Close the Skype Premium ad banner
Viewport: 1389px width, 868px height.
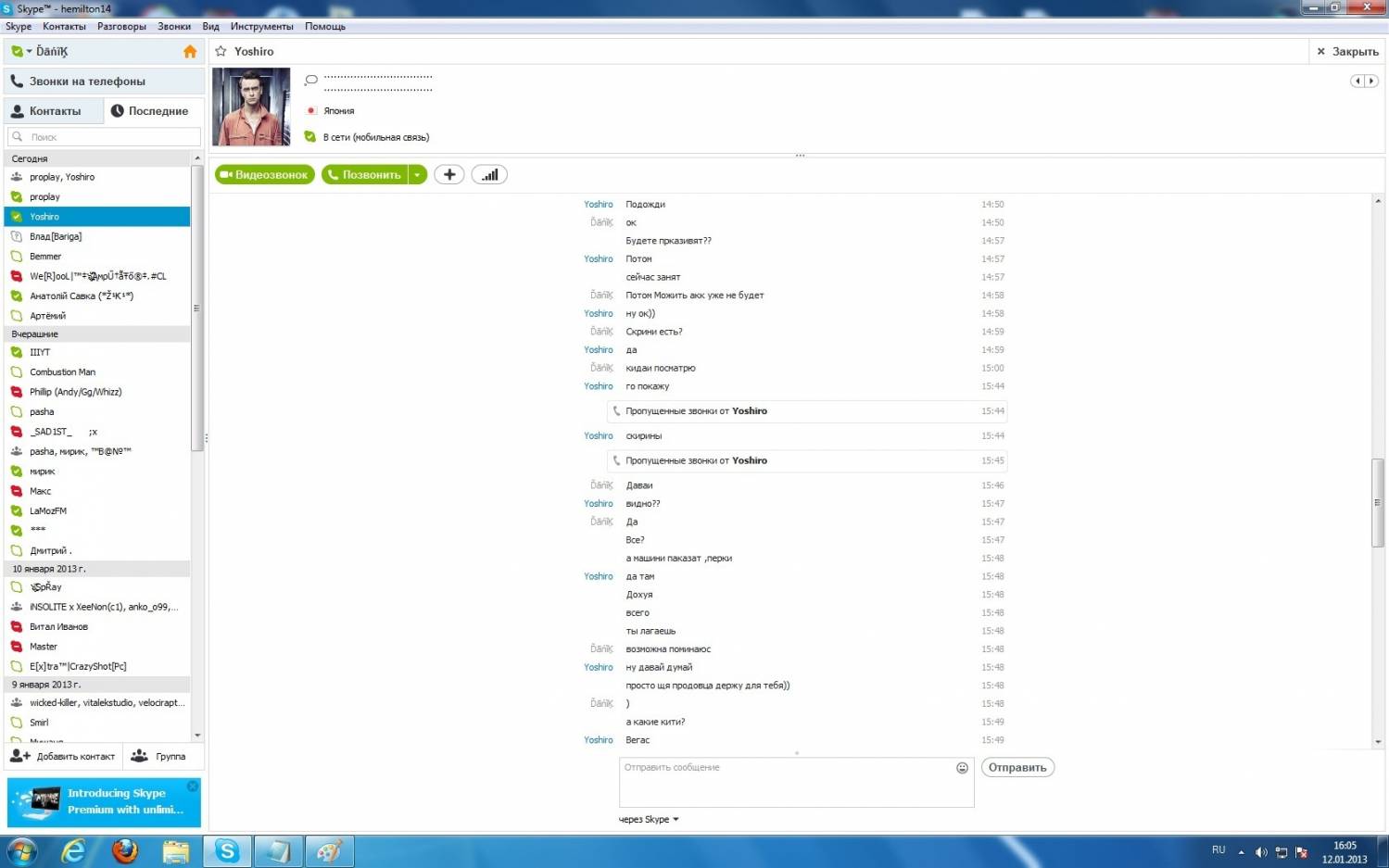pyautogui.click(x=193, y=786)
